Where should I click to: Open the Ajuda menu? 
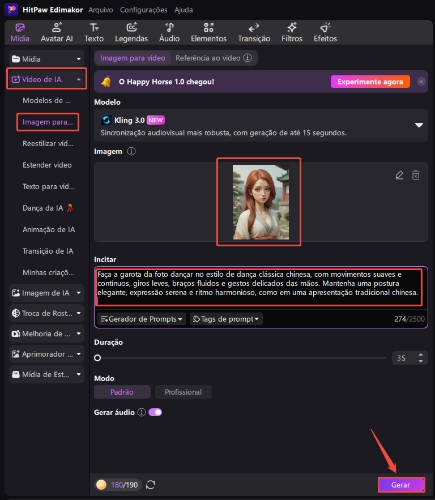pos(184,10)
